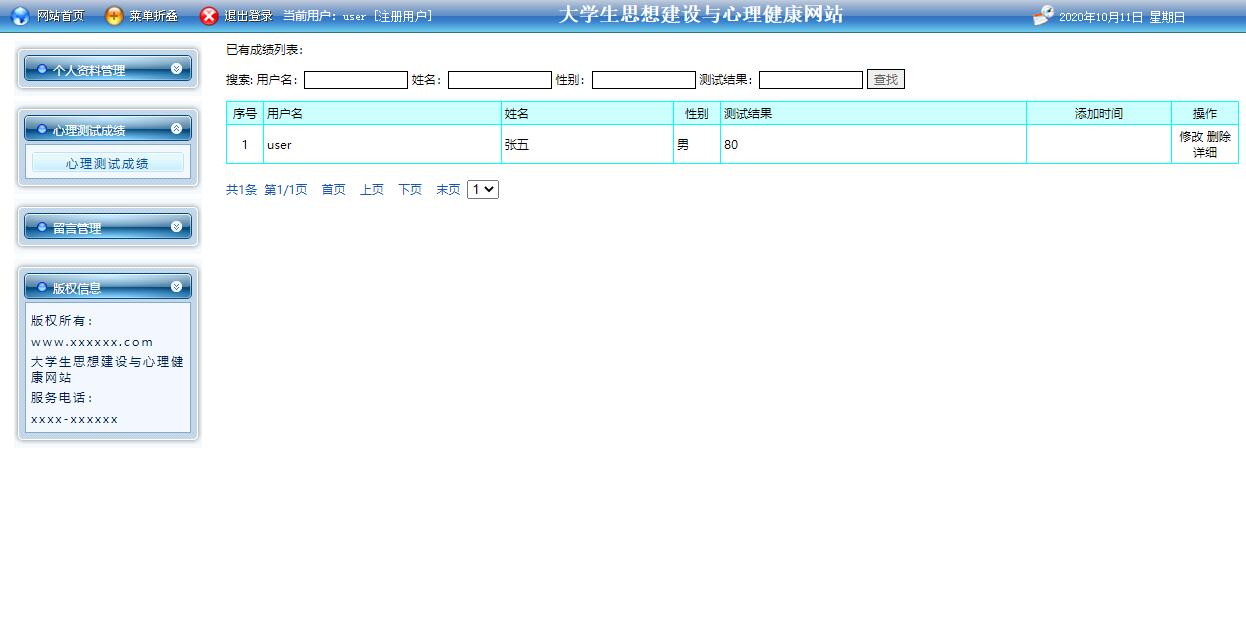Click the 用户名 search input field
Viewport: 1246px width, 624px height.
(x=355, y=79)
